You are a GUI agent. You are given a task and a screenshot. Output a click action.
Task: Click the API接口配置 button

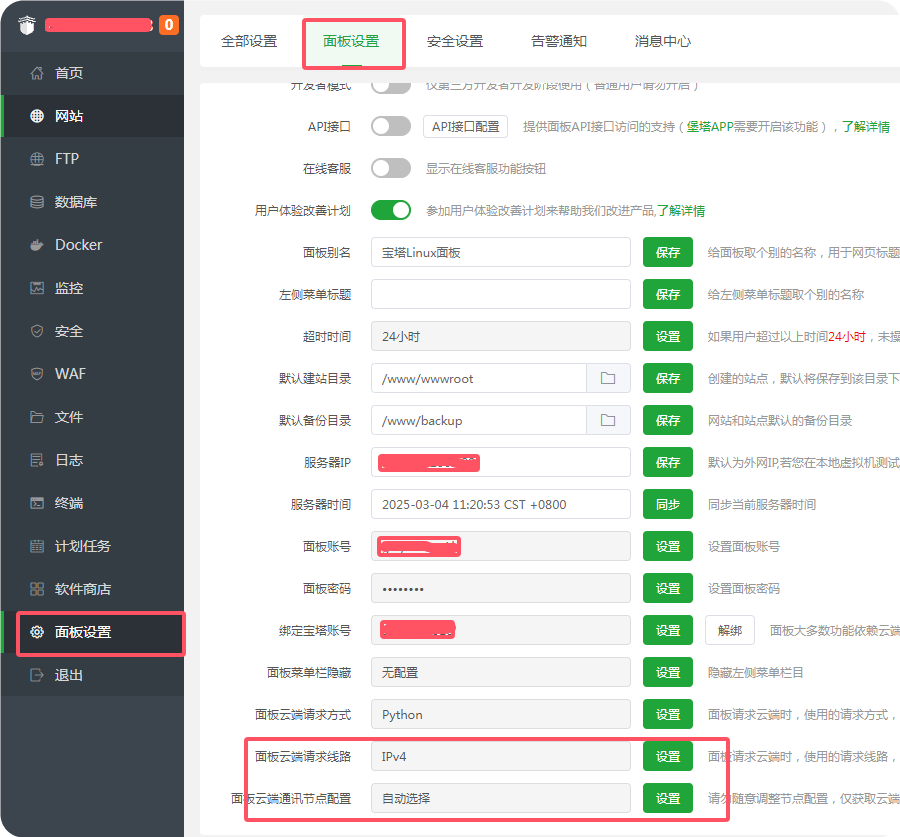point(465,126)
